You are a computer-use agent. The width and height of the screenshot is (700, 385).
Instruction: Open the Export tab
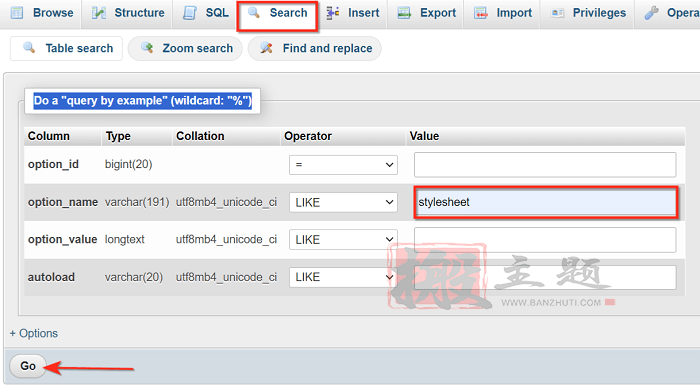pos(426,13)
